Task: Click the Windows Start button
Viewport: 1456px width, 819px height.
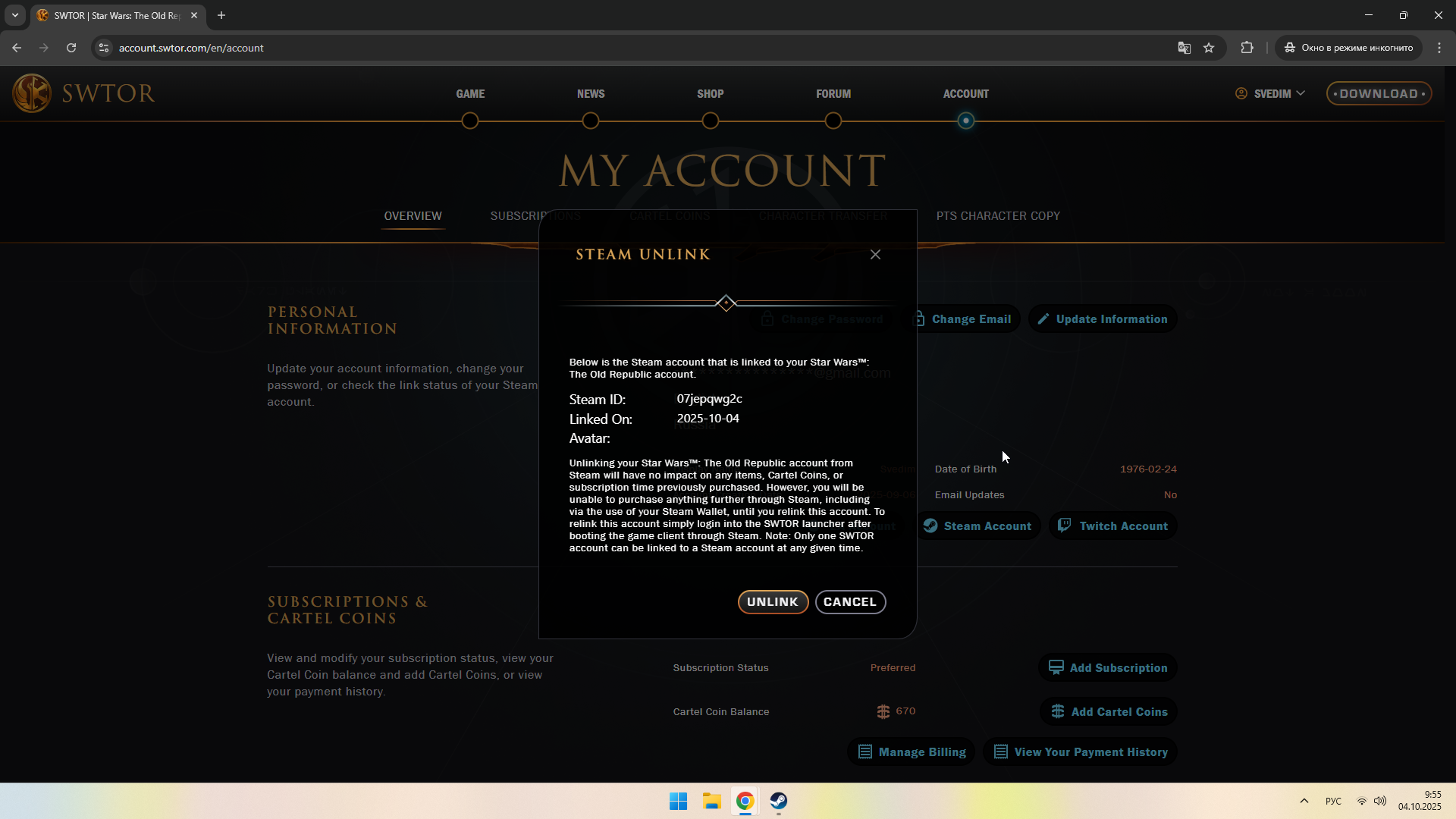Action: pyautogui.click(x=678, y=802)
